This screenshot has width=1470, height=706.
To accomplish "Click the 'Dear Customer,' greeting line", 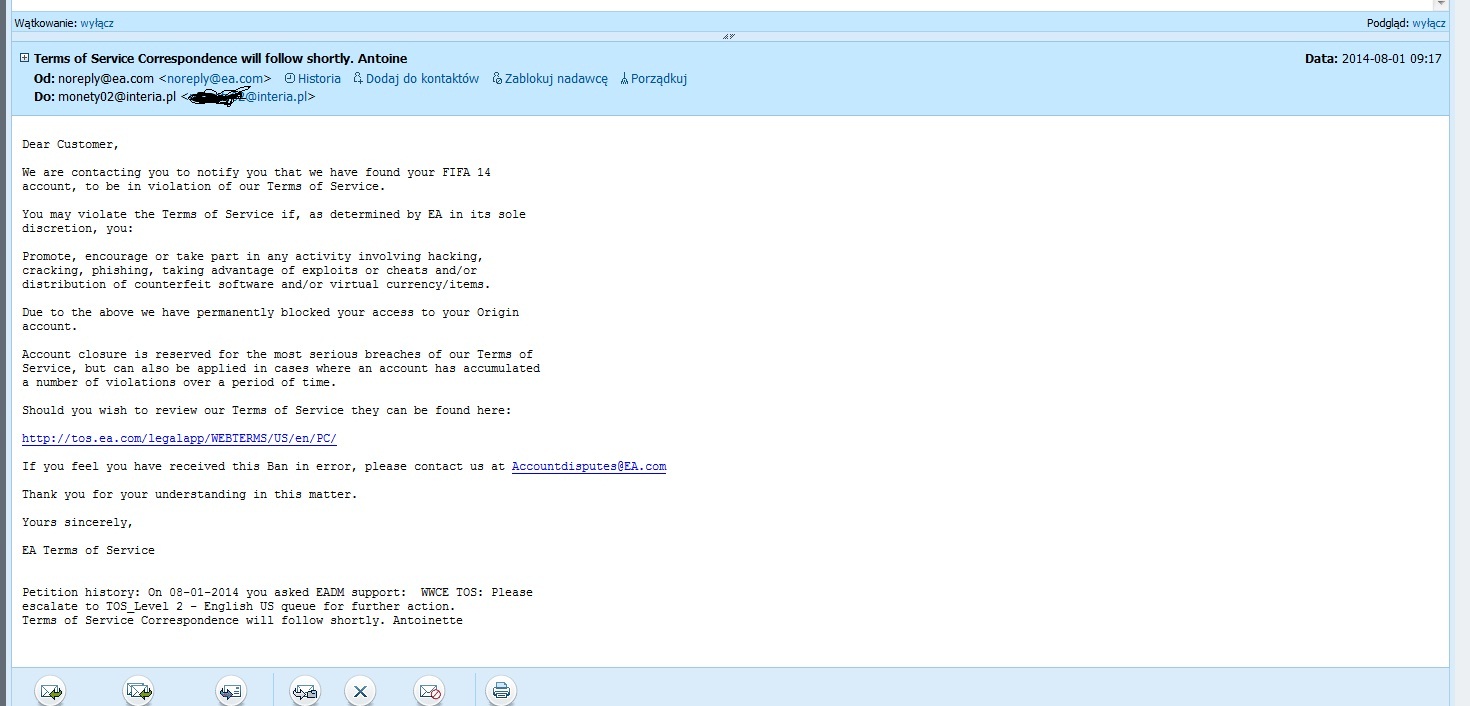I will point(70,145).
